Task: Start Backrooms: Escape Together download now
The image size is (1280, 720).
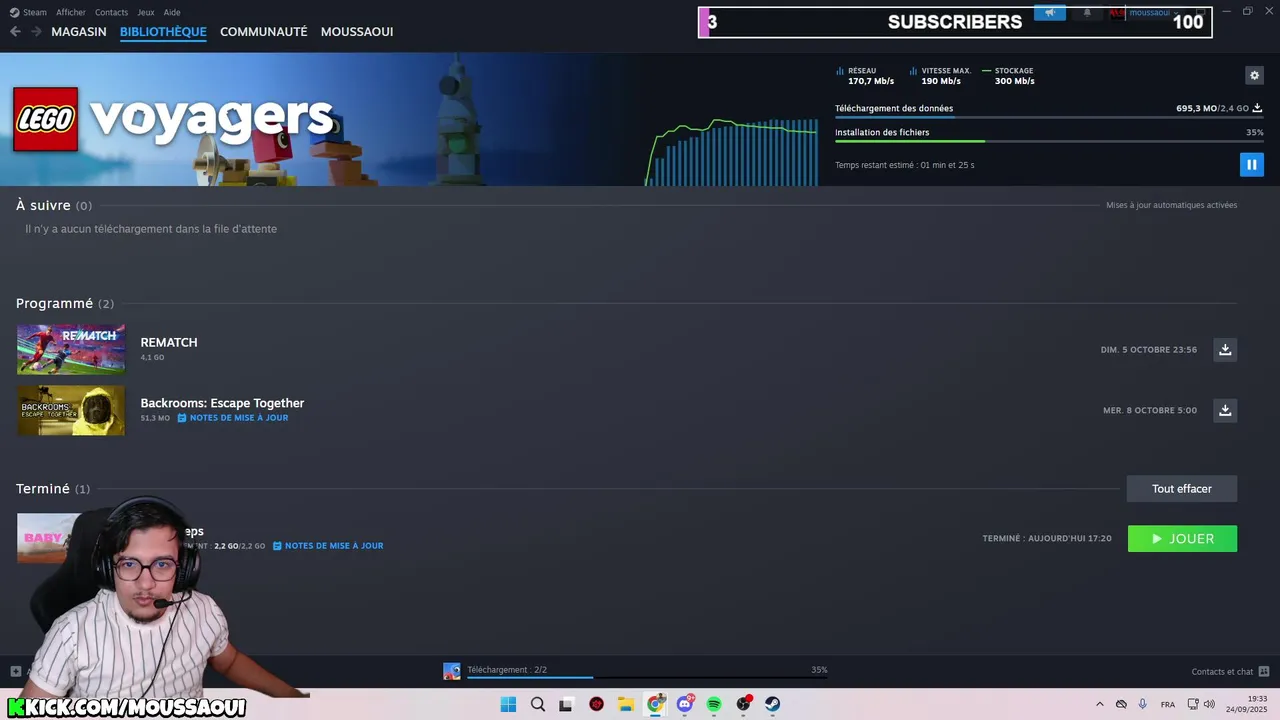Action: 1225,411
